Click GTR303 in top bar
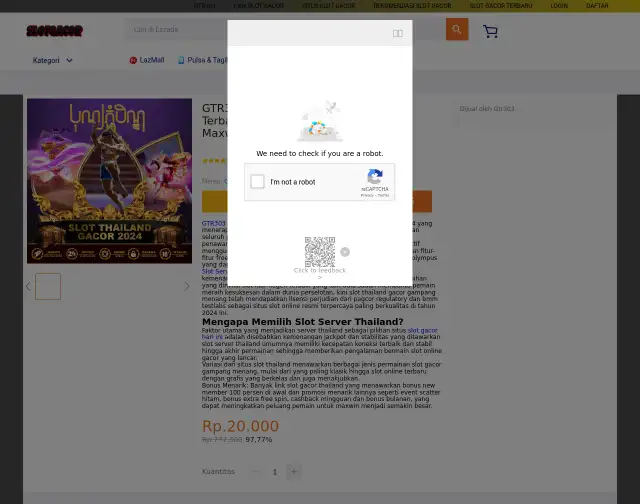Image resolution: width=640 pixels, height=504 pixels. pos(204,6)
